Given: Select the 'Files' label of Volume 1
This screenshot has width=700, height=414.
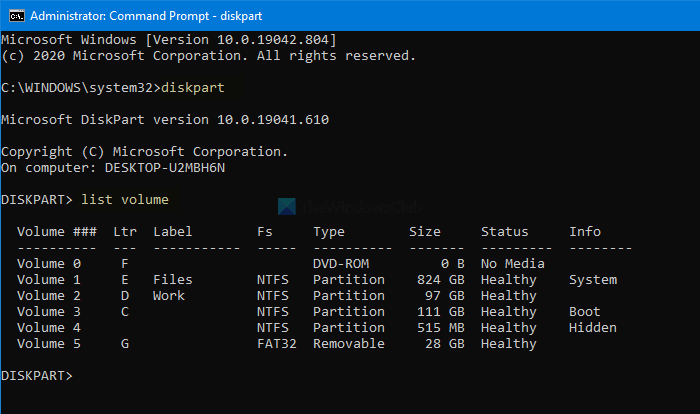Looking at the screenshot, I should [173, 280].
